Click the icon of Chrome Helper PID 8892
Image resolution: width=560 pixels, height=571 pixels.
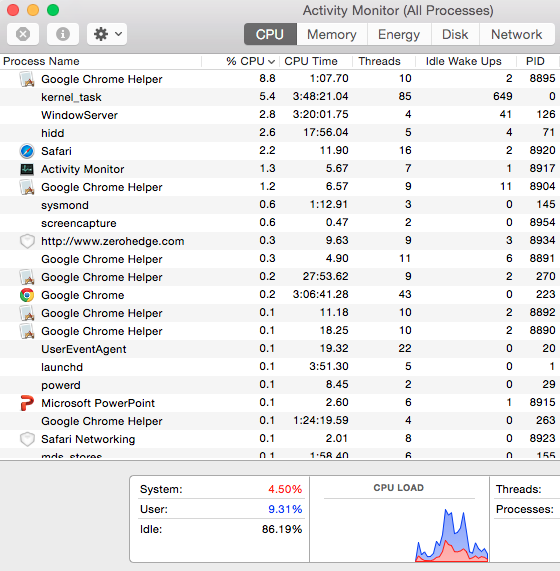click(27, 313)
